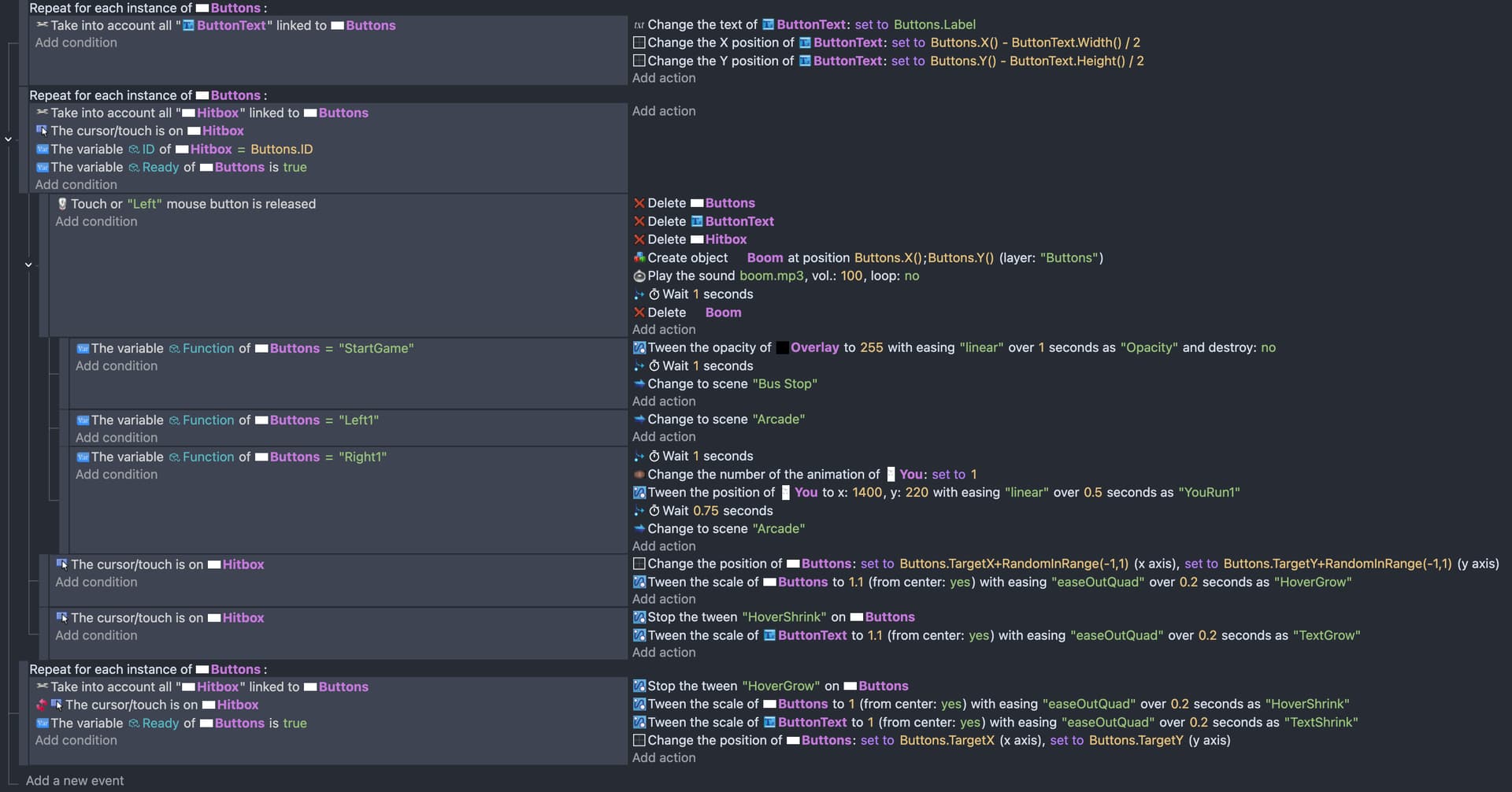This screenshot has height=792, width=1512.
Task: Select the "easeOutQuad" parameter in HoverGrow tween
Action: (1097, 582)
